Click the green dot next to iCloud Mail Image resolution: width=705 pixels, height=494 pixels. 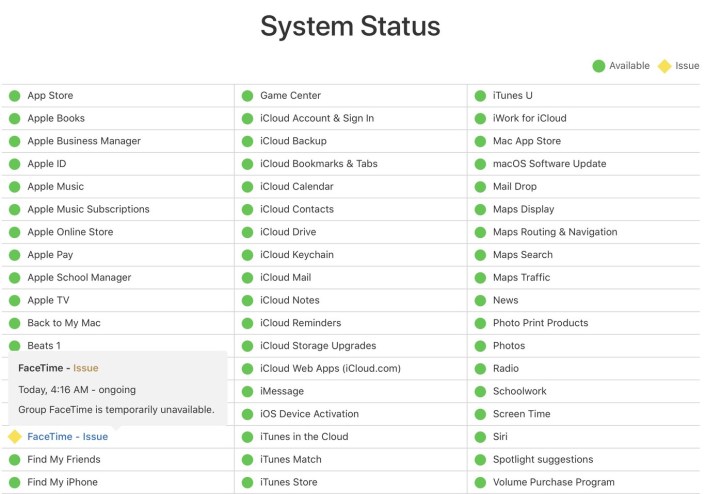(247, 278)
